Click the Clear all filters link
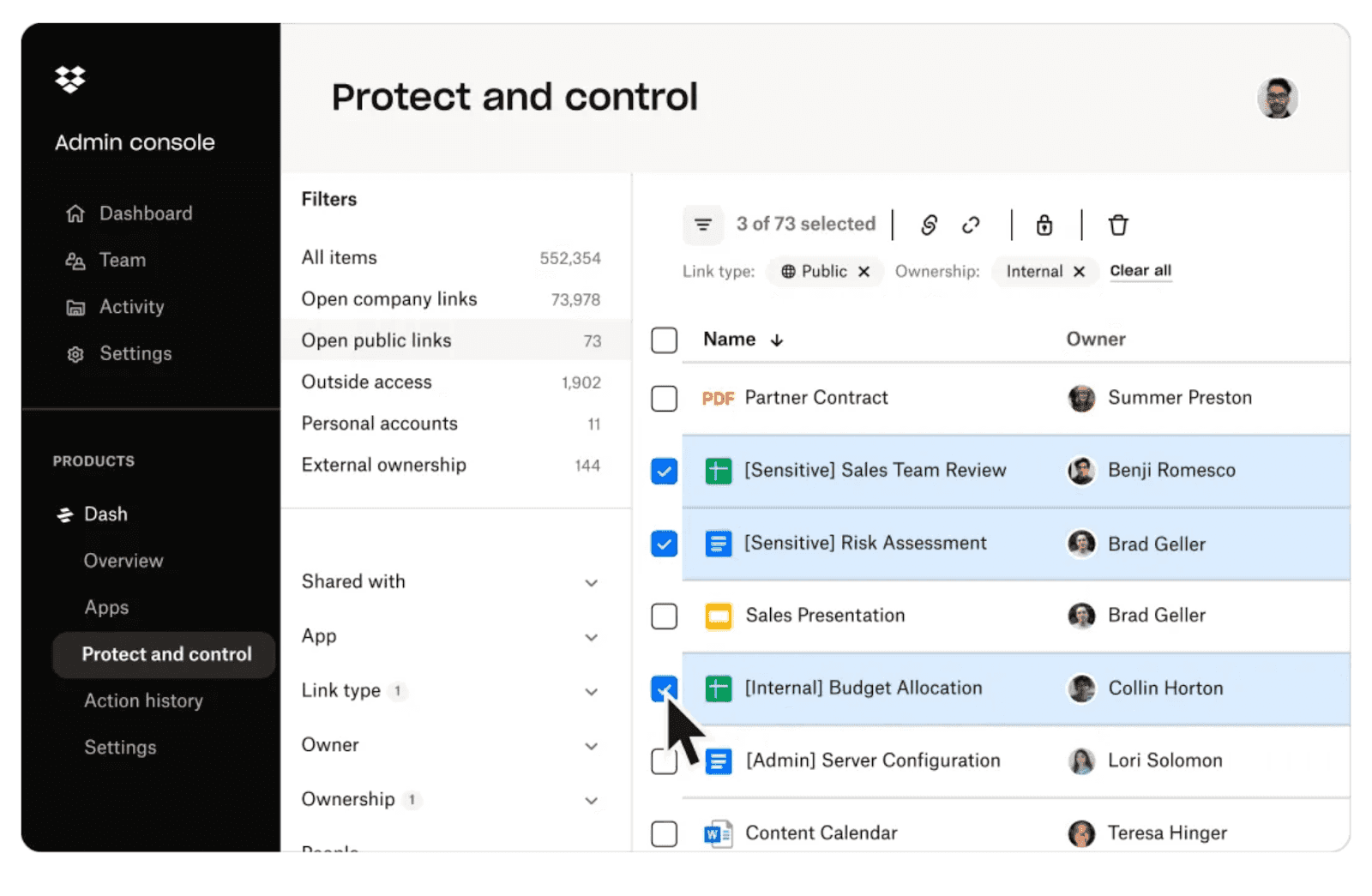 (x=1140, y=270)
